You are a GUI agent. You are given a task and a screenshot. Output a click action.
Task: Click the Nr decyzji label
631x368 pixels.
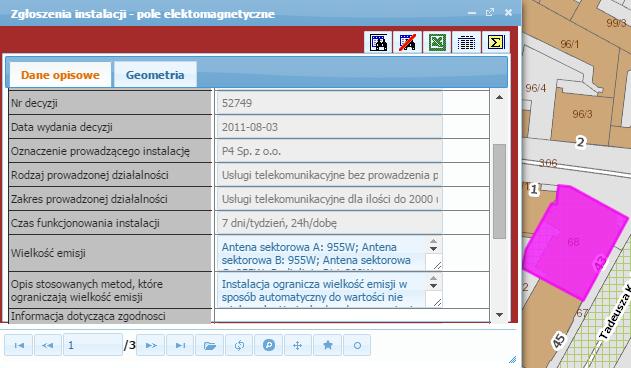(x=34, y=103)
